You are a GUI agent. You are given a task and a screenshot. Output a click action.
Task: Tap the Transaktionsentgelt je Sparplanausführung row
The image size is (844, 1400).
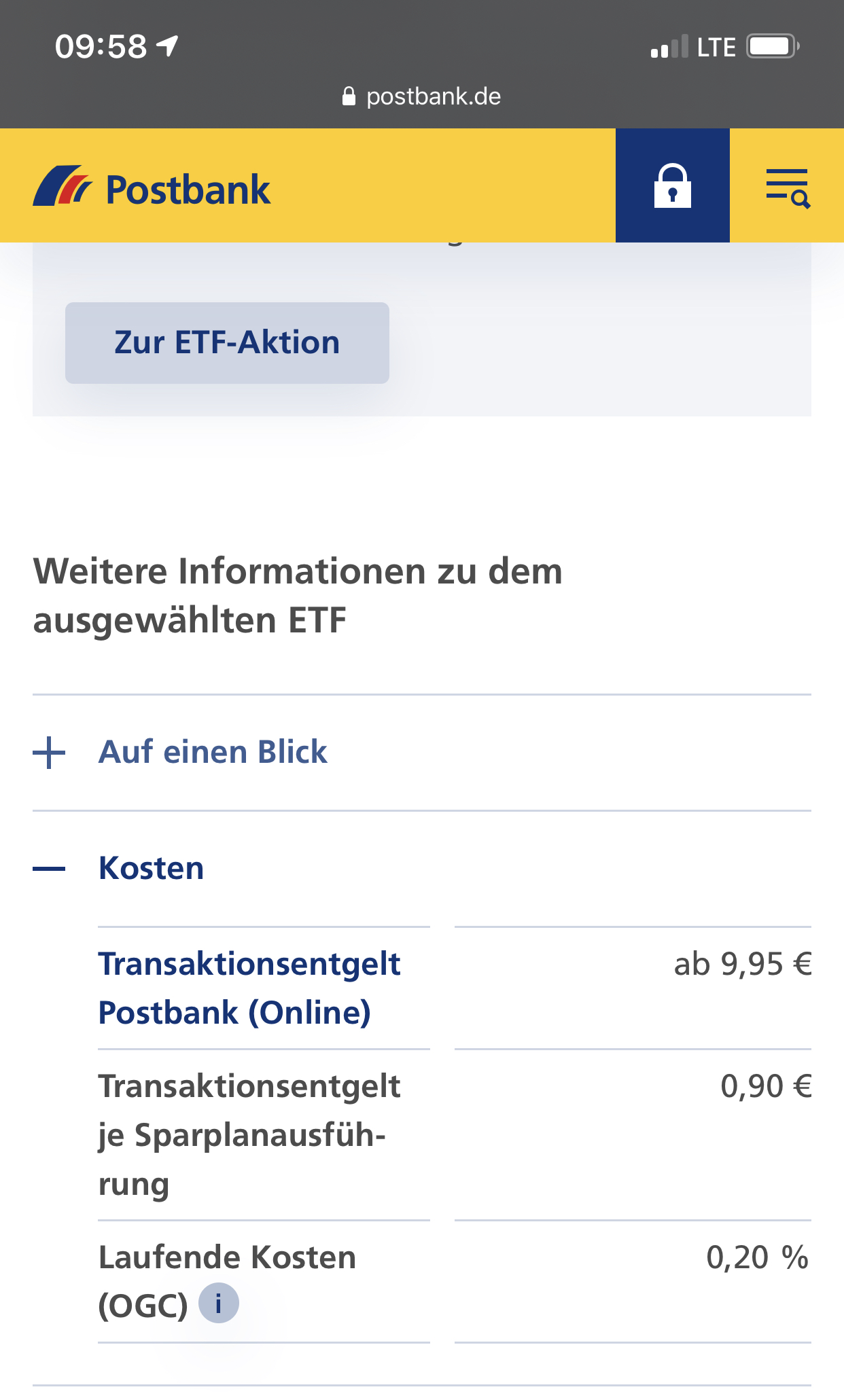pyautogui.click(x=455, y=1134)
